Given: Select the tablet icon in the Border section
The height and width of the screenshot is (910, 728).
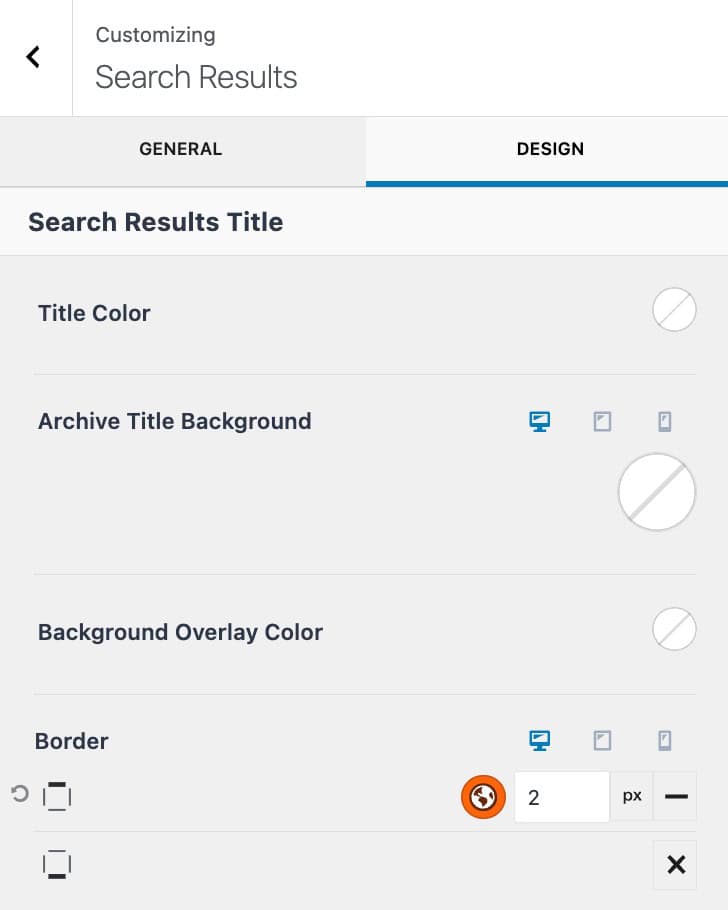Looking at the screenshot, I should (602, 740).
